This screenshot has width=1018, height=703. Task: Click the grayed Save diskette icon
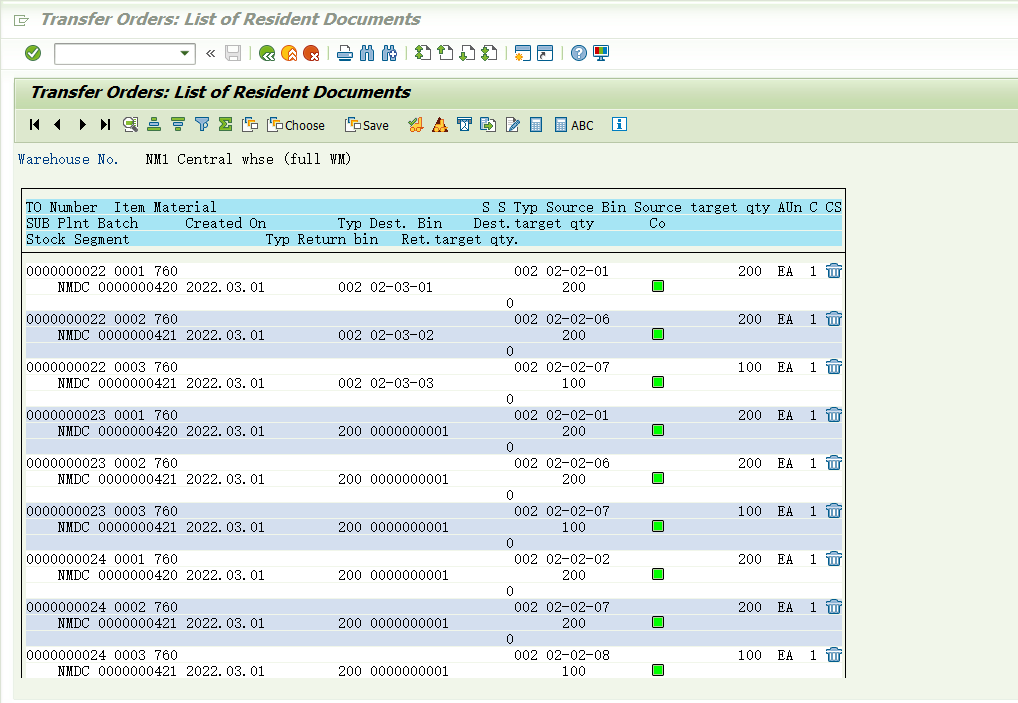click(233, 53)
